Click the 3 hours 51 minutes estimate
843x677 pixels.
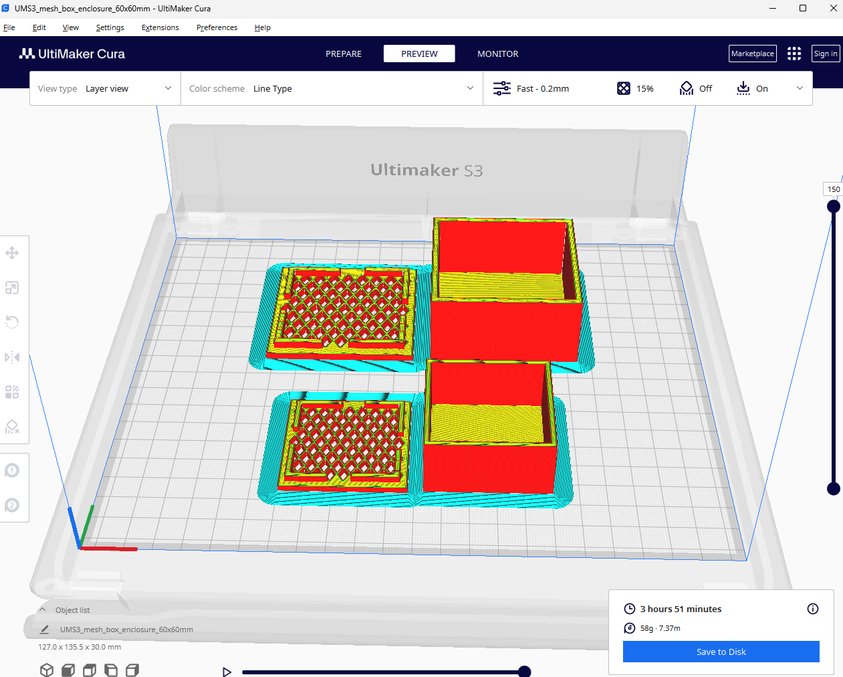click(681, 609)
